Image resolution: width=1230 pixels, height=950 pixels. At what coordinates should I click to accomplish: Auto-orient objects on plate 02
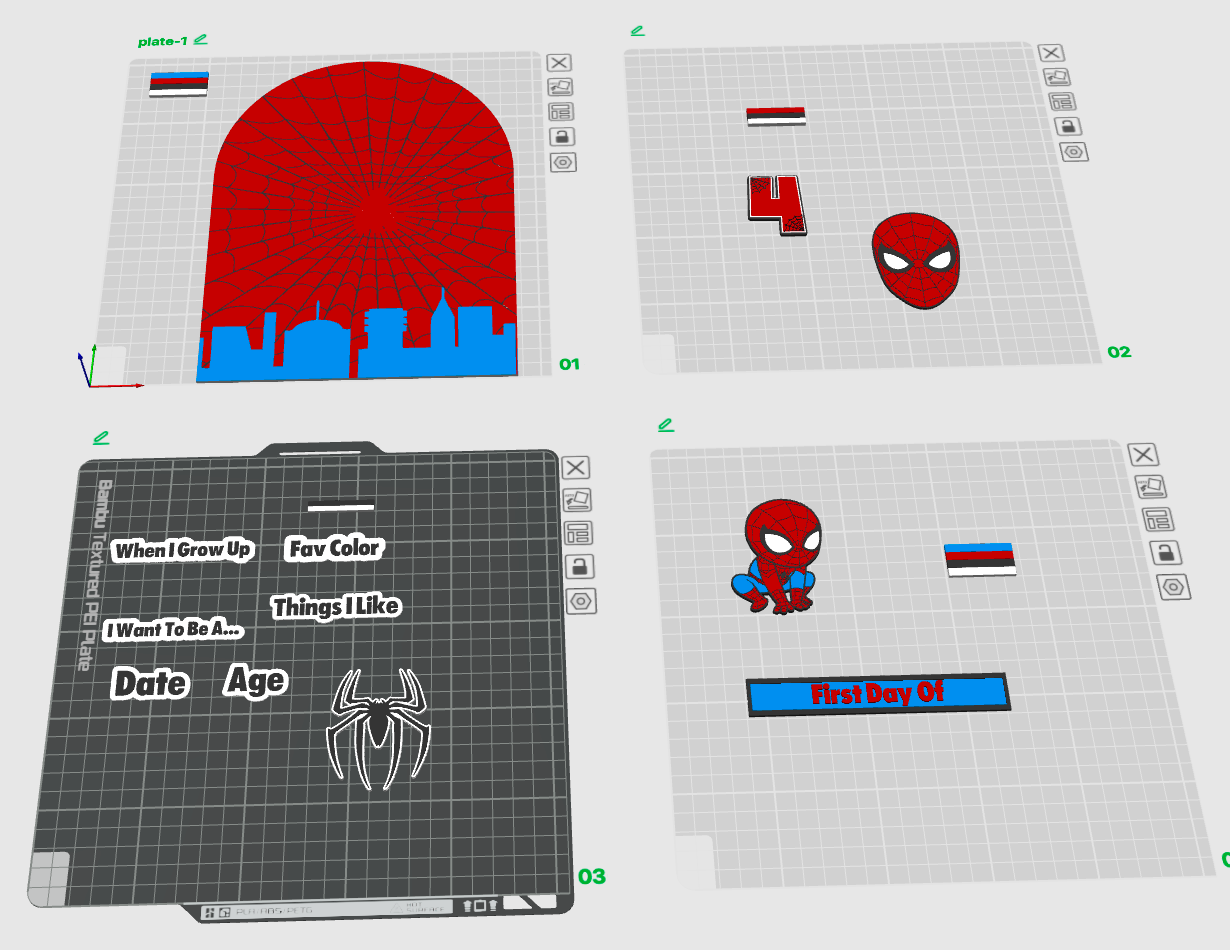[x=1055, y=77]
